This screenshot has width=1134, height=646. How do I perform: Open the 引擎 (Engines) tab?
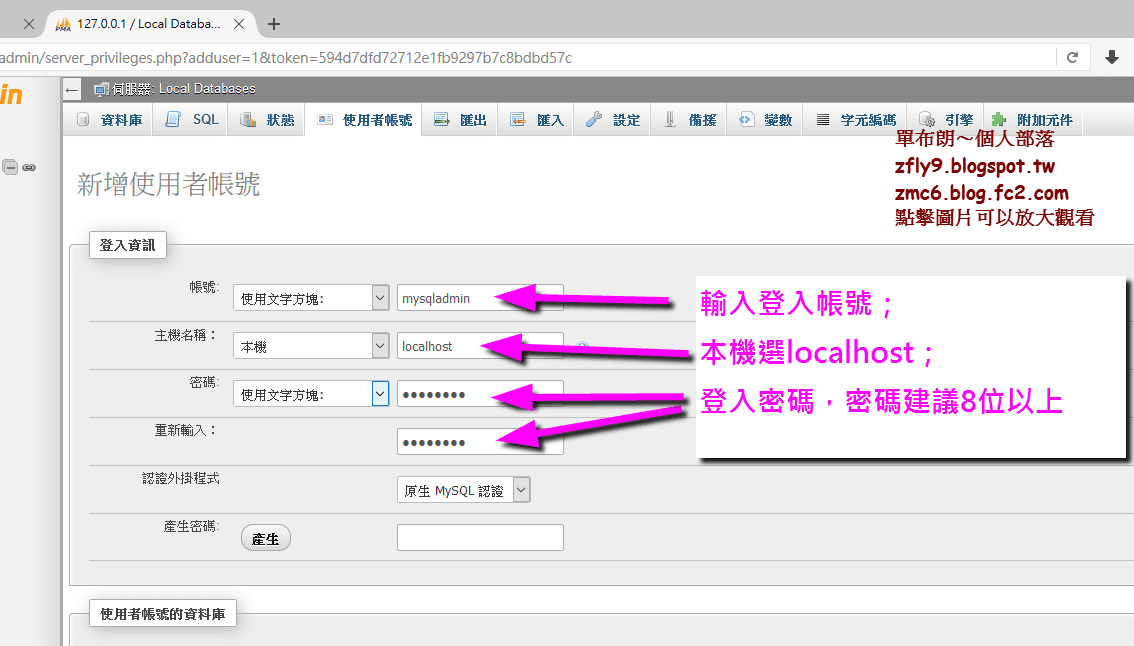tap(945, 119)
